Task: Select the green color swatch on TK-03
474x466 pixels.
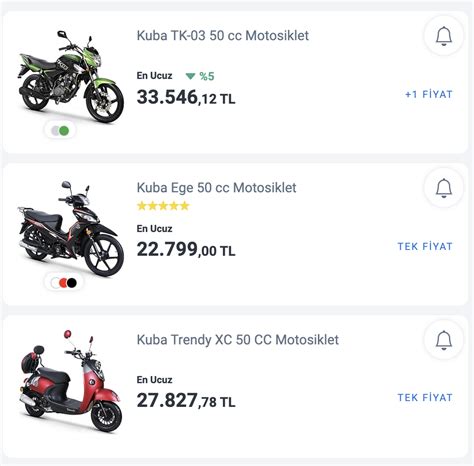Action: pos(64,131)
